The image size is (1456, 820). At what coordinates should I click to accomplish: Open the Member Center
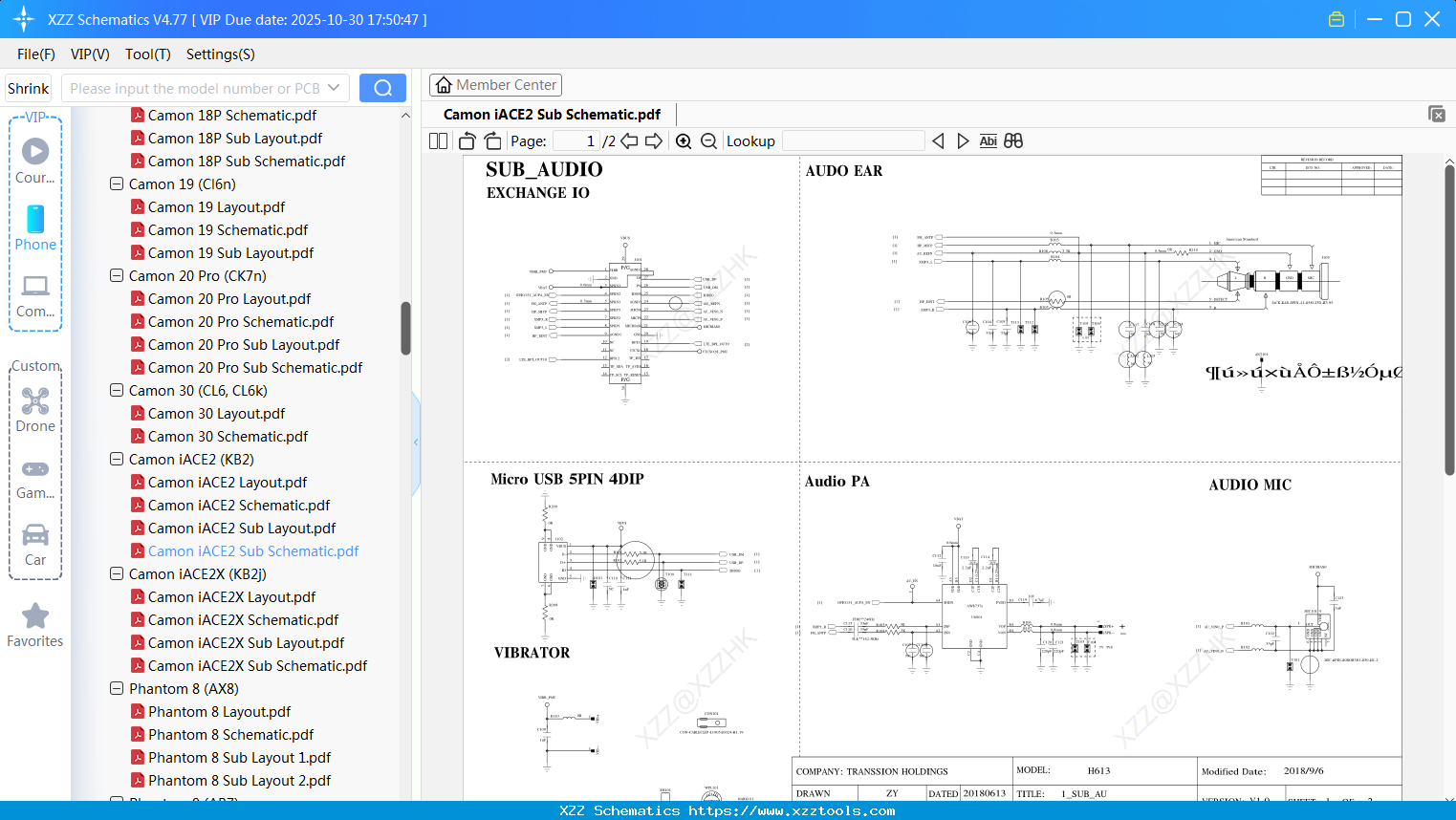click(495, 84)
